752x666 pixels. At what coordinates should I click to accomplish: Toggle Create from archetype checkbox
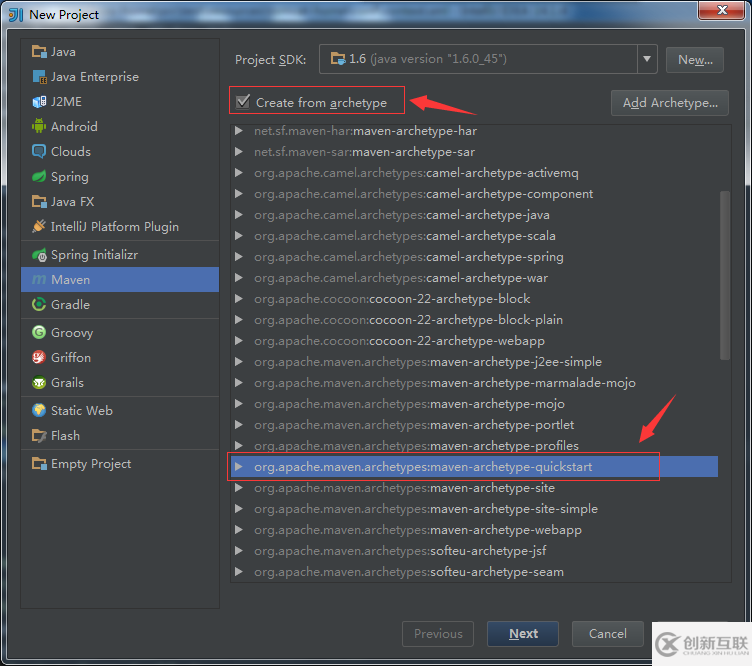coord(243,102)
